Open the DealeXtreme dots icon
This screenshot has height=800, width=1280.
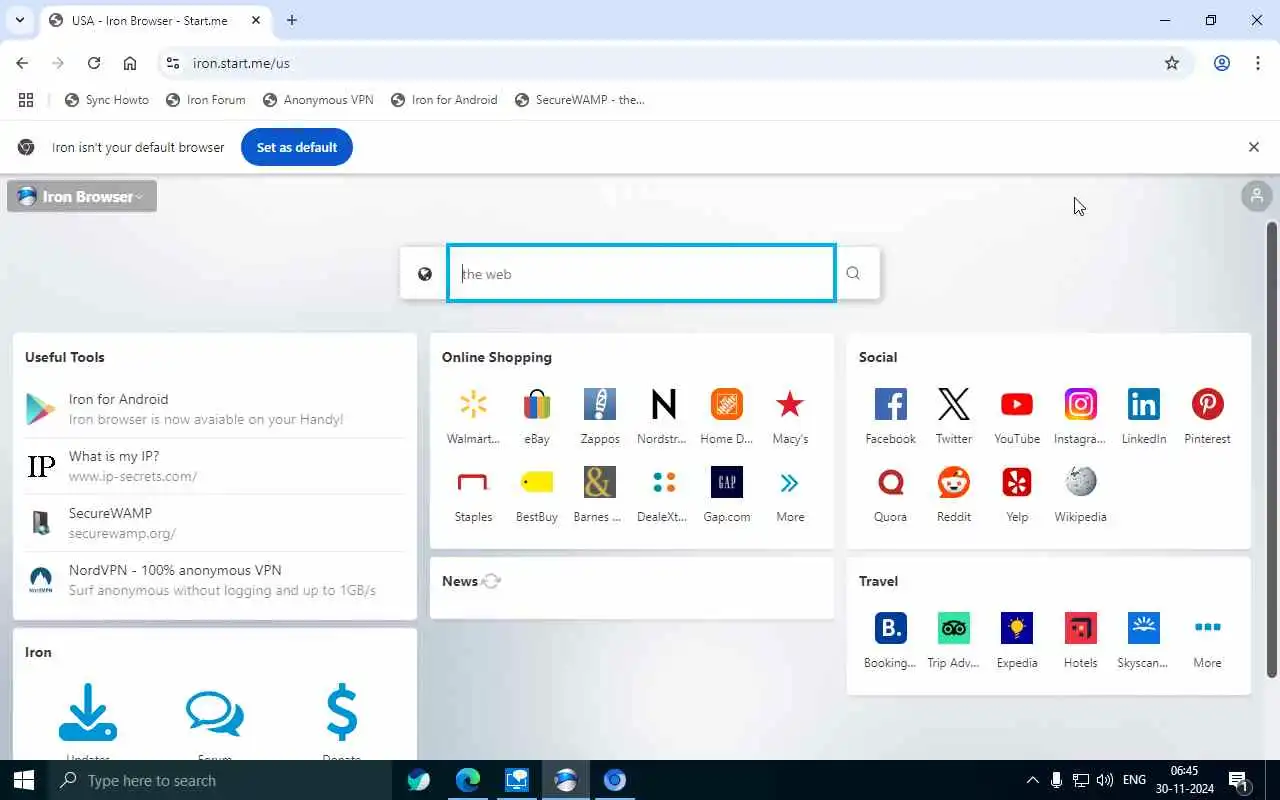[664, 482]
